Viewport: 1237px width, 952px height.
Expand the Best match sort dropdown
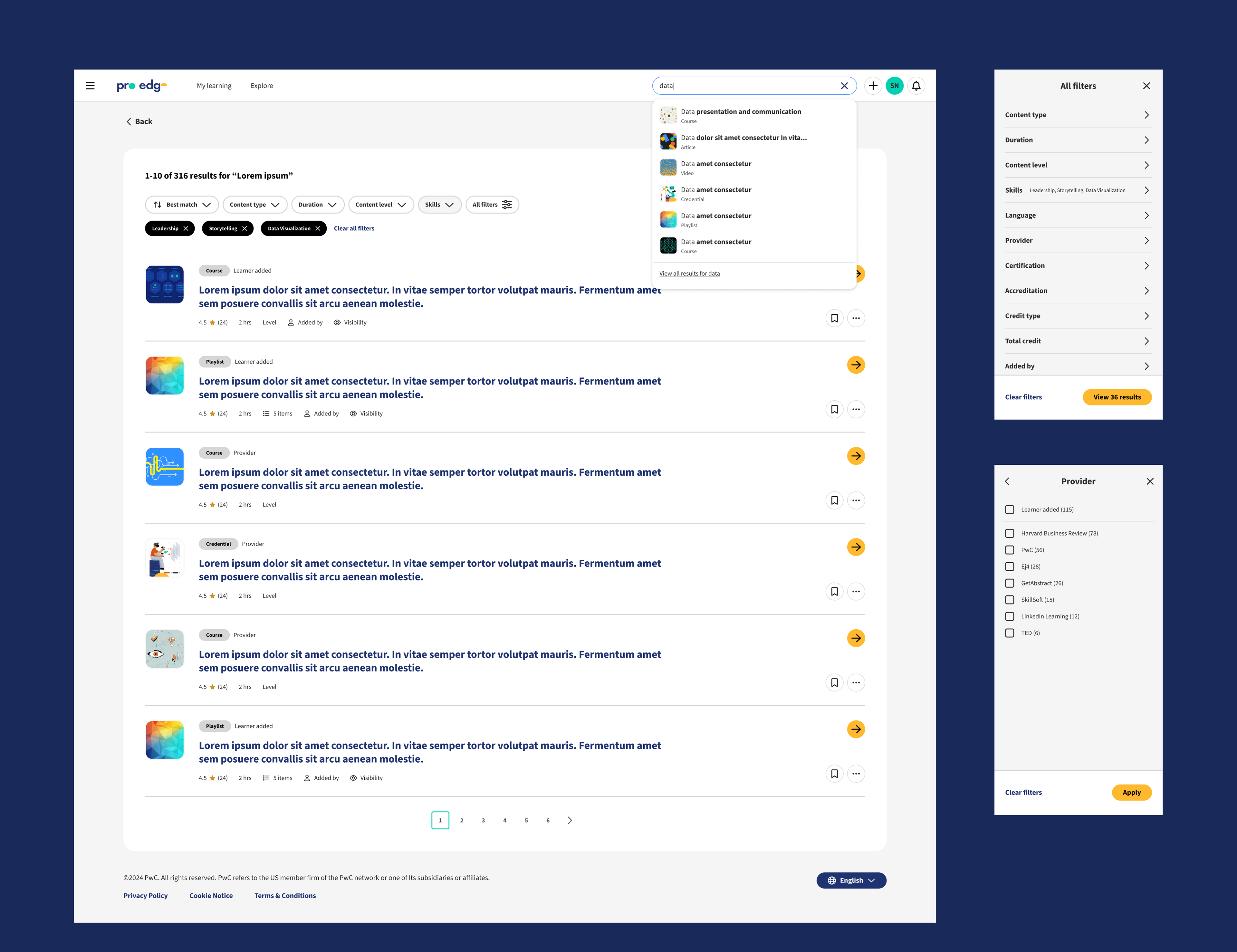click(182, 205)
